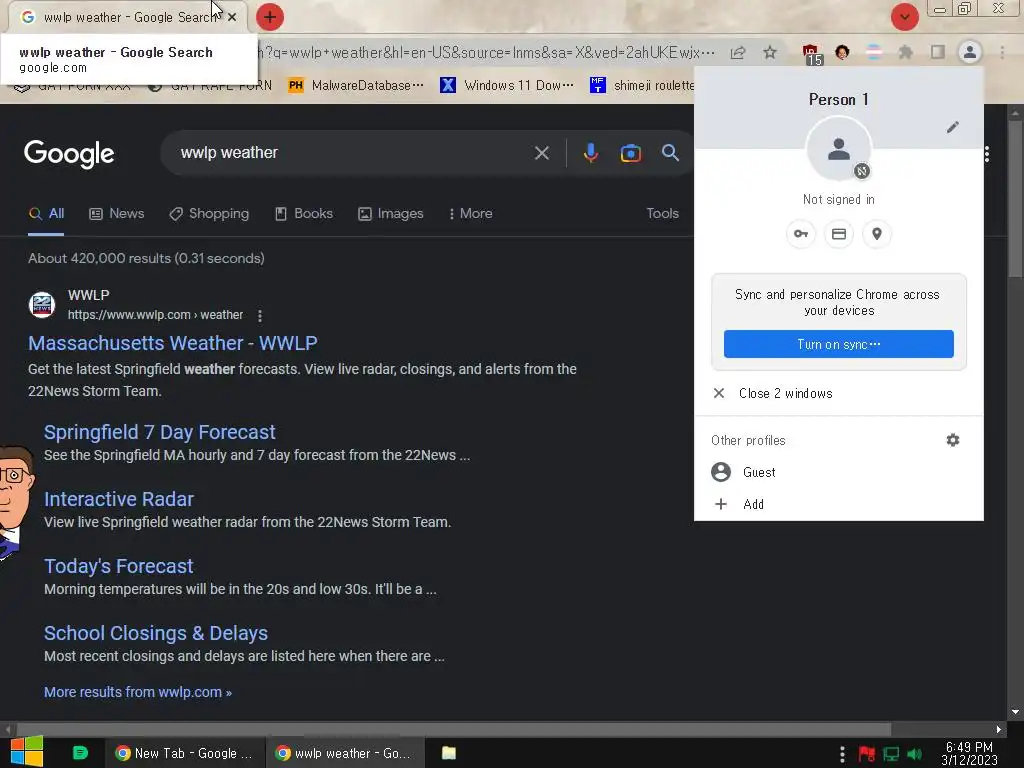Open the WWLP result three-dot options
This screenshot has width=1024, height=768.
260,316
